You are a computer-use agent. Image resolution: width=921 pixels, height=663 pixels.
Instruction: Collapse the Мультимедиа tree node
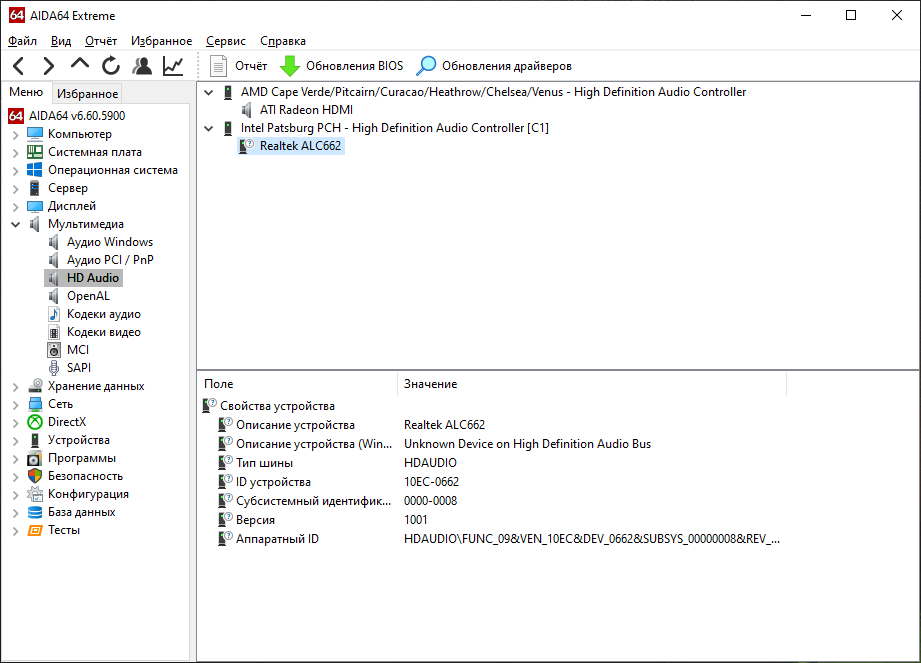click(15, 224)
